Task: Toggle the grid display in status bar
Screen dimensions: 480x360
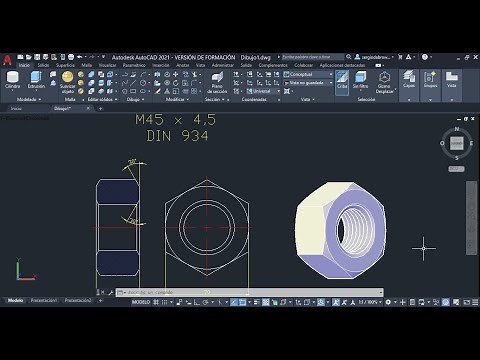Action: [x=156, y=302]
